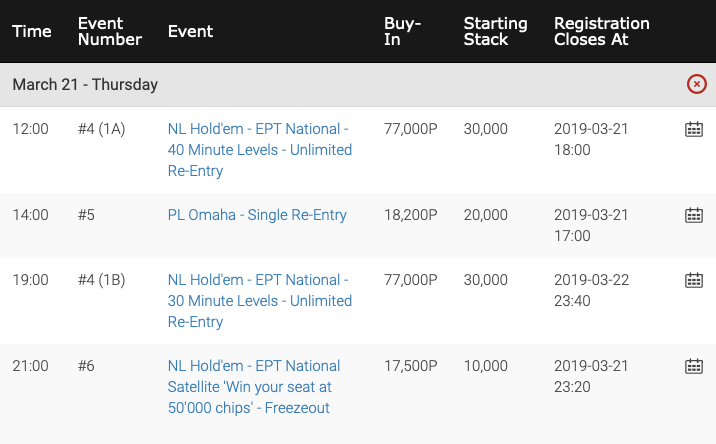Click the Time column header
The image size is (716, 444).
tap(32, 32)
